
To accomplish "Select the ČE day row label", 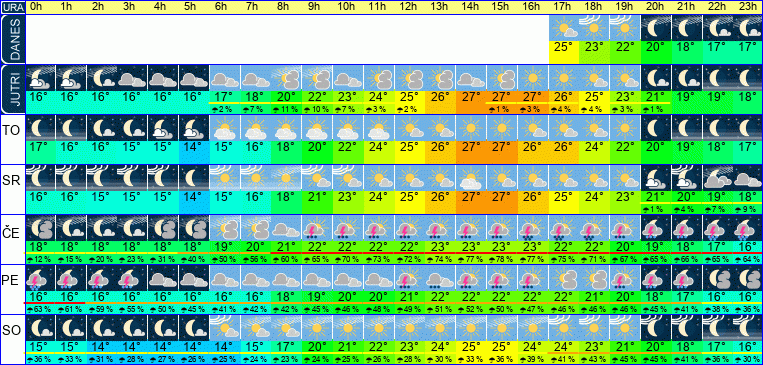I will click(x=11, y=233).
